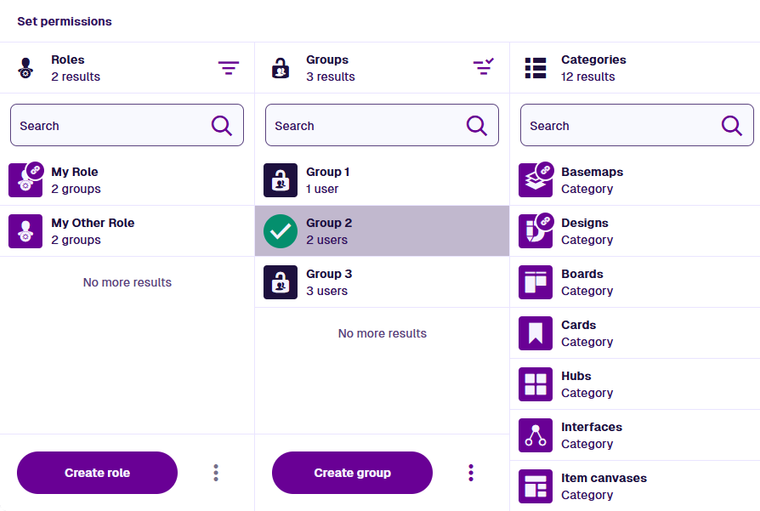Viewport: 760px width, 511px height.
Task: Click "2 results" under Roles
Action: (x=76, y=77)
